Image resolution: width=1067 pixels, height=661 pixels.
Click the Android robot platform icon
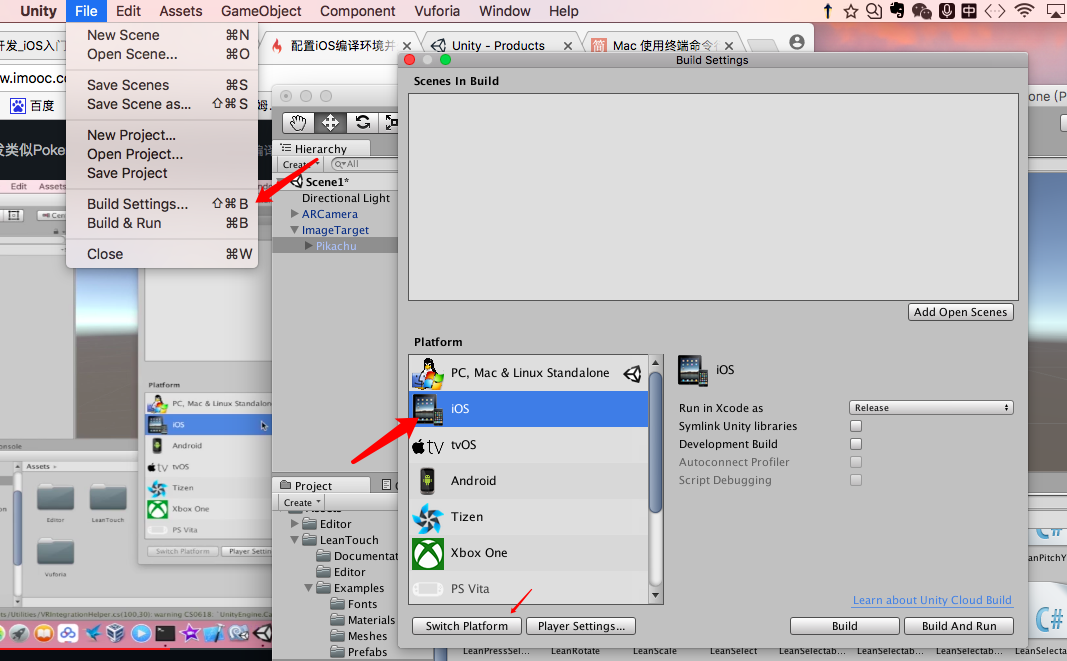click(427, 481)
